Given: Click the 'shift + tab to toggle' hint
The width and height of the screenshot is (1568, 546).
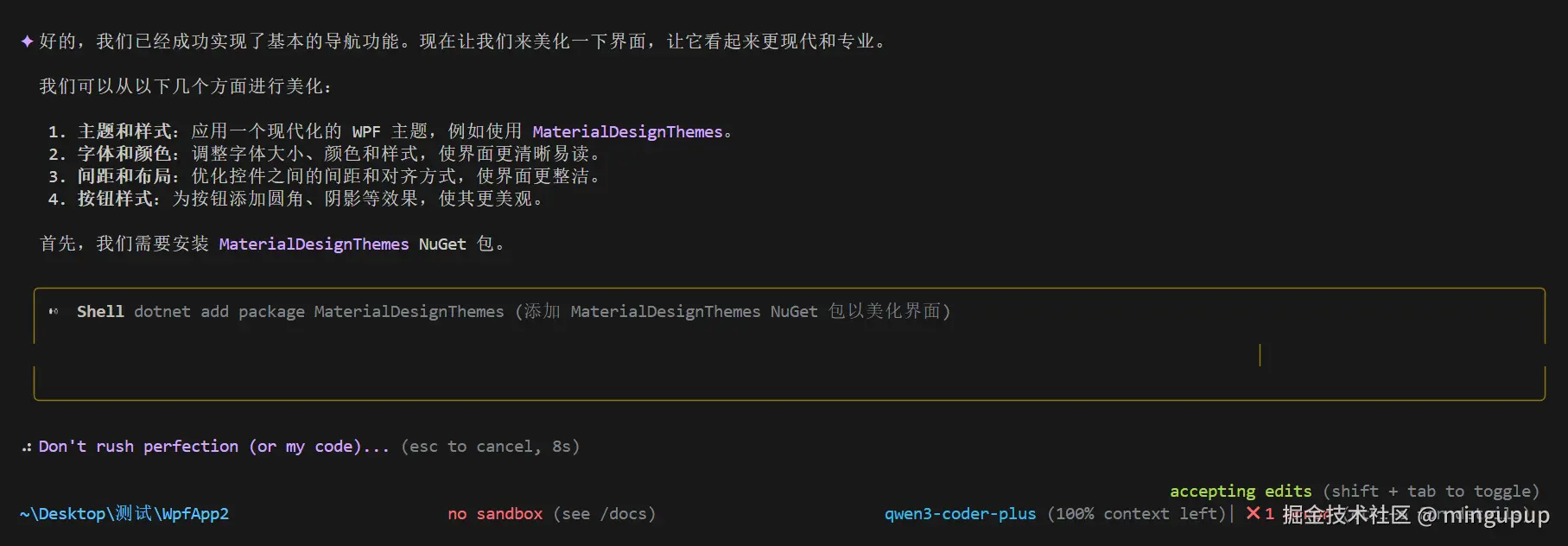Looking at the screenshot, I should click(x=1431, y=492).
